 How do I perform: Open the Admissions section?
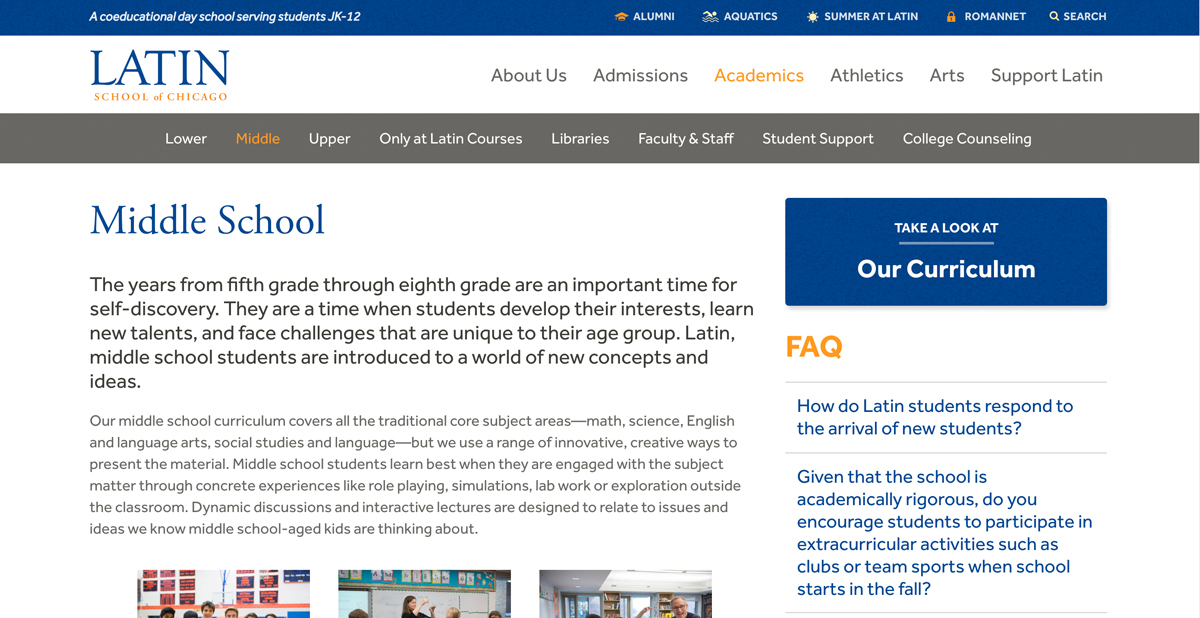(640, 75)
